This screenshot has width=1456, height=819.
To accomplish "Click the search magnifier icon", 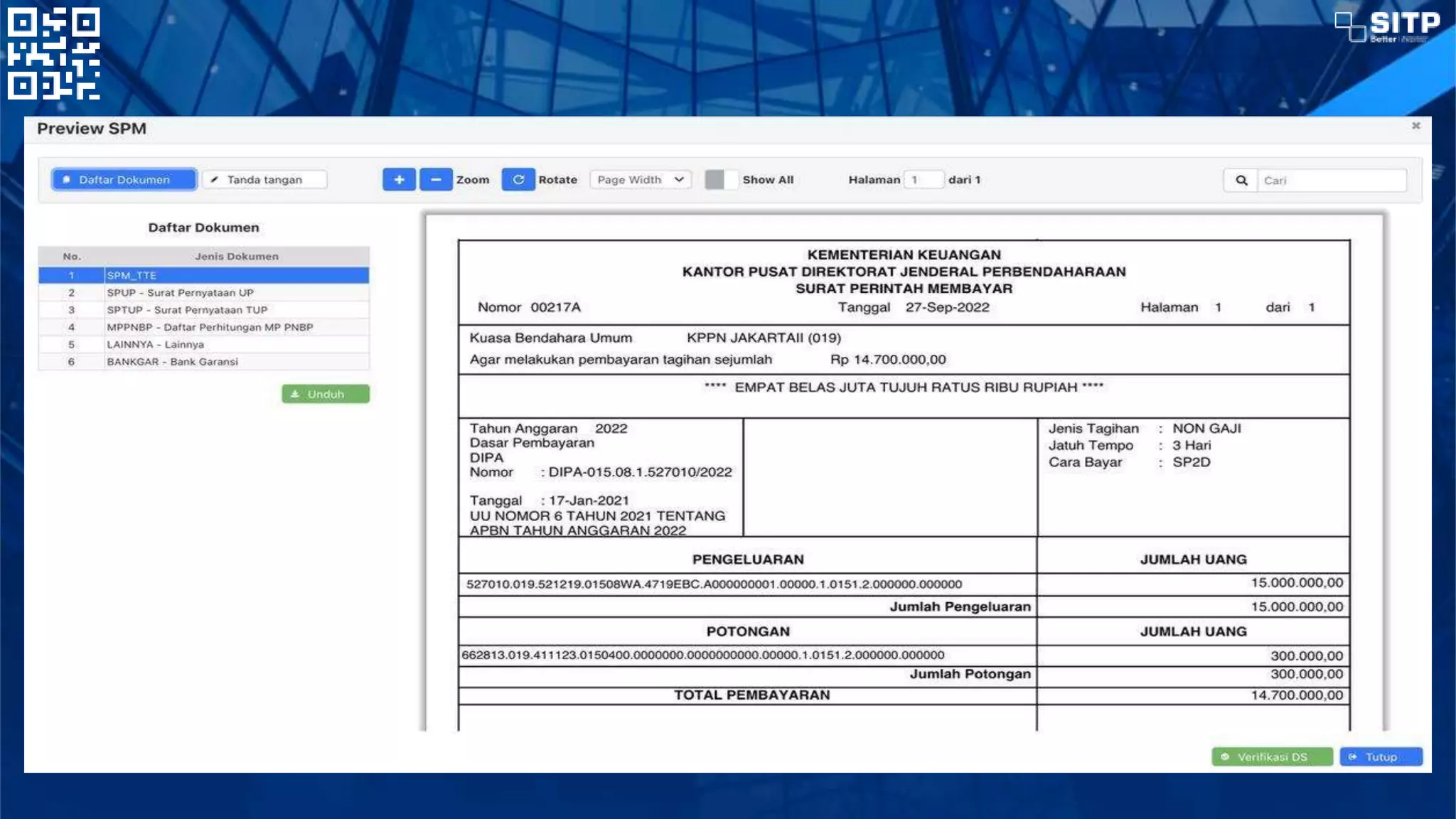I will point(1241,181).
